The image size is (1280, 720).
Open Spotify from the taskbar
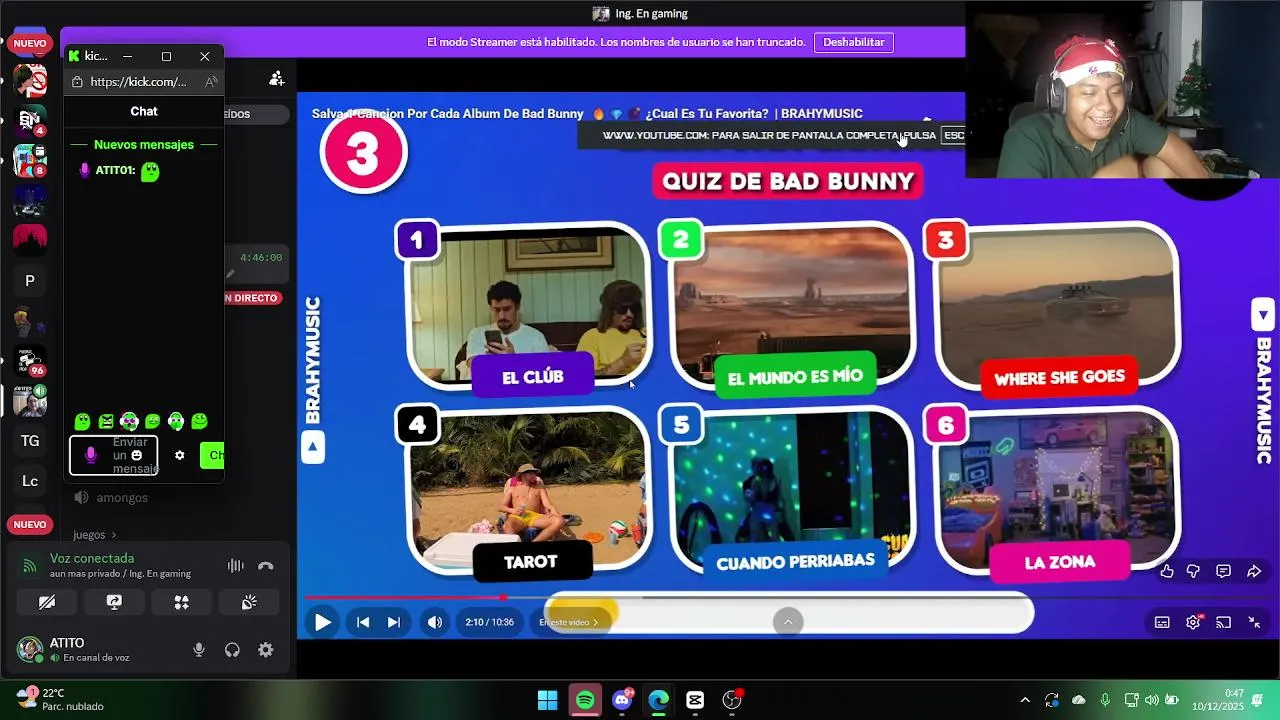pyautogui.click(x=585, y=700)
